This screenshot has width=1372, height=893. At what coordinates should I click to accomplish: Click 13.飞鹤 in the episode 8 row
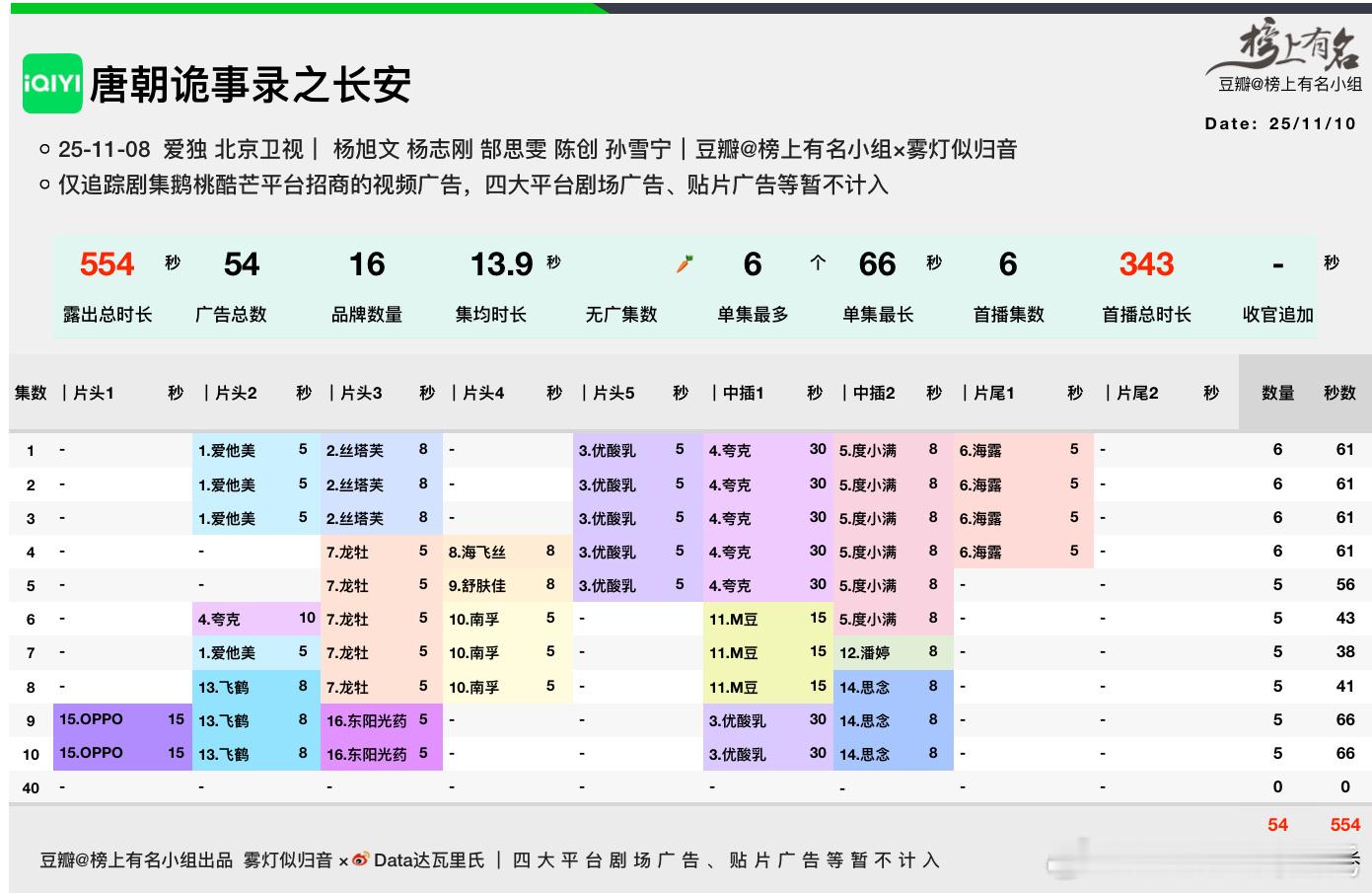tap(224, 688)
